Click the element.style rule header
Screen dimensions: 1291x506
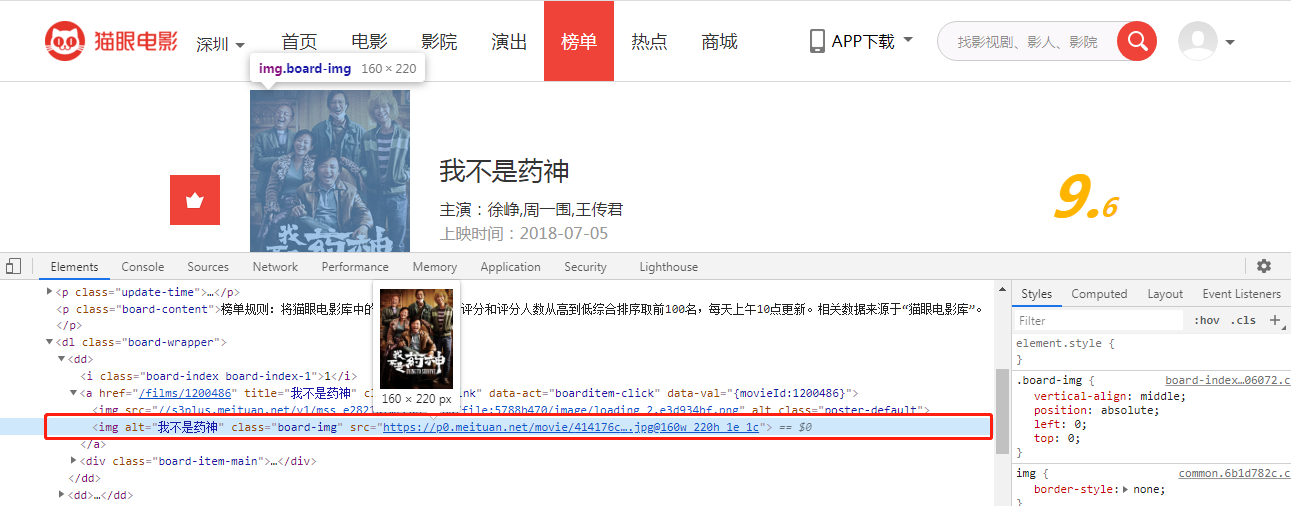[1065, 343]
